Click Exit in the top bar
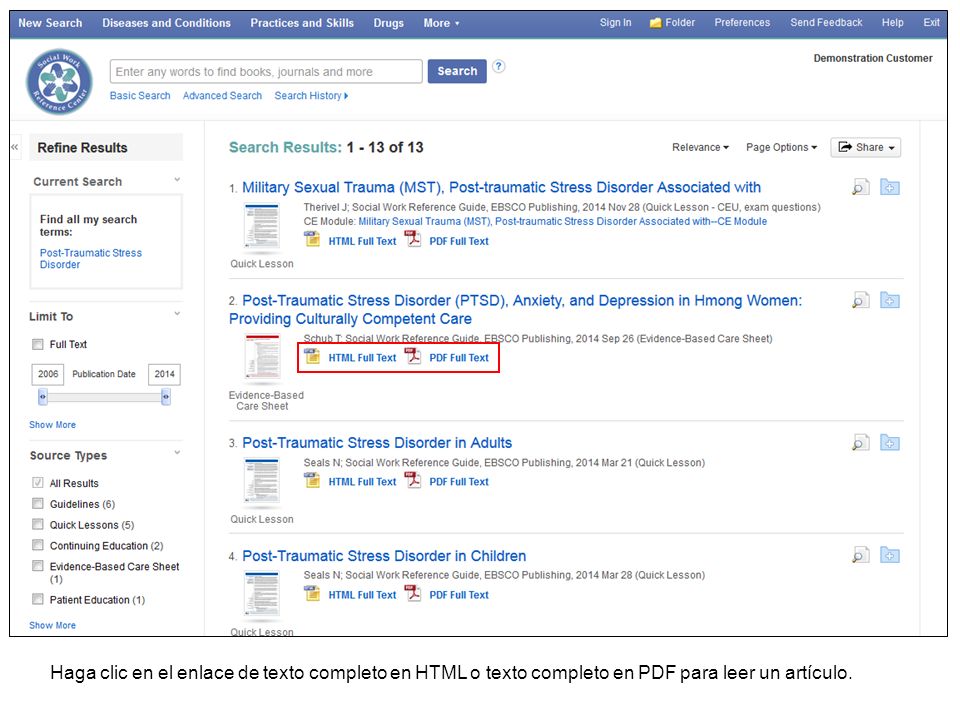960x720 pixels. pyautogui.click(x=931, y=23)
